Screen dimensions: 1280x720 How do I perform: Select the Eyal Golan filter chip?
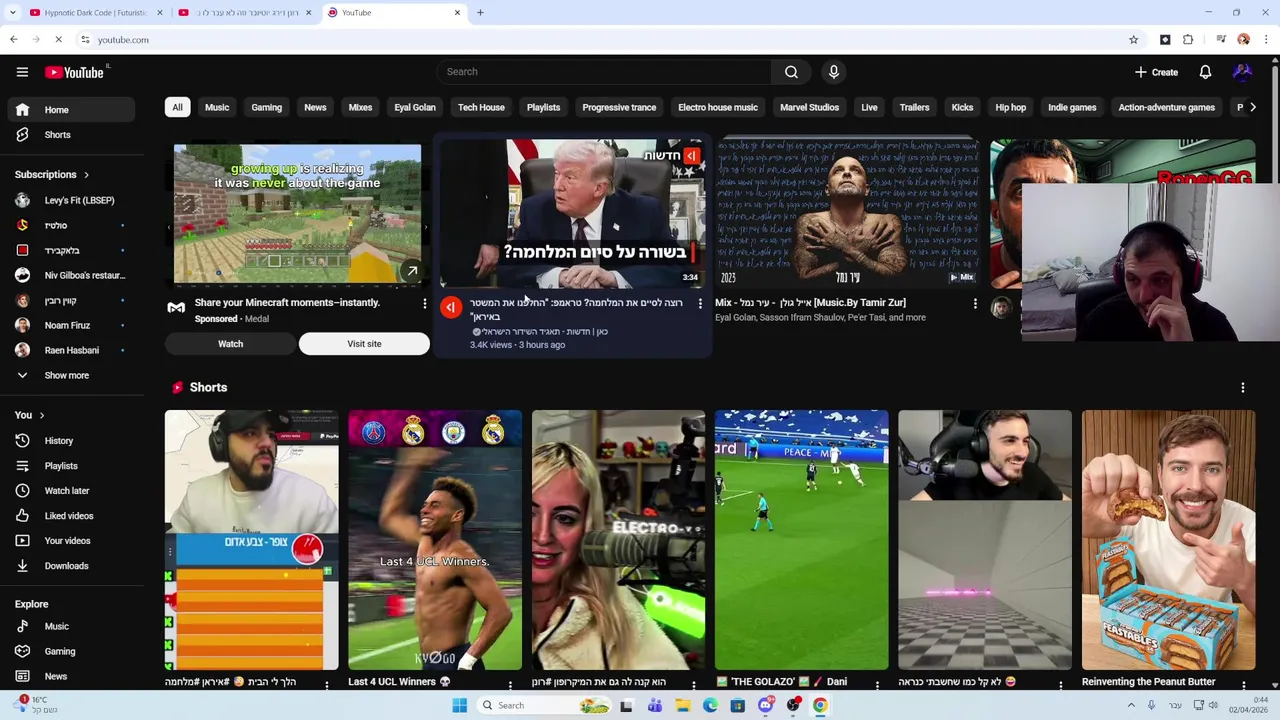pos(415,108)
